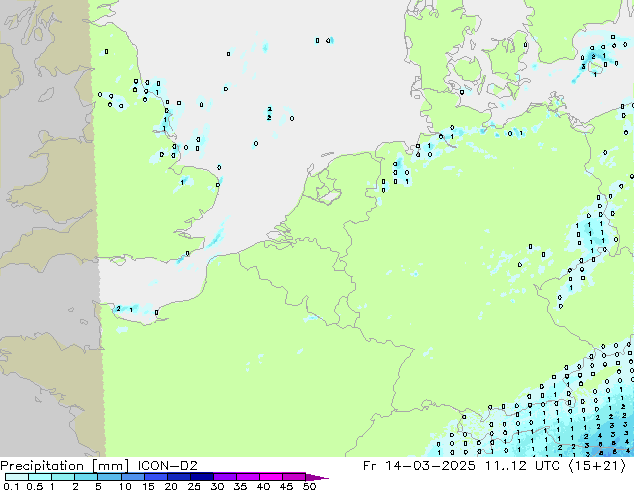Click the '[mm]' unit label

coord(110,466)
